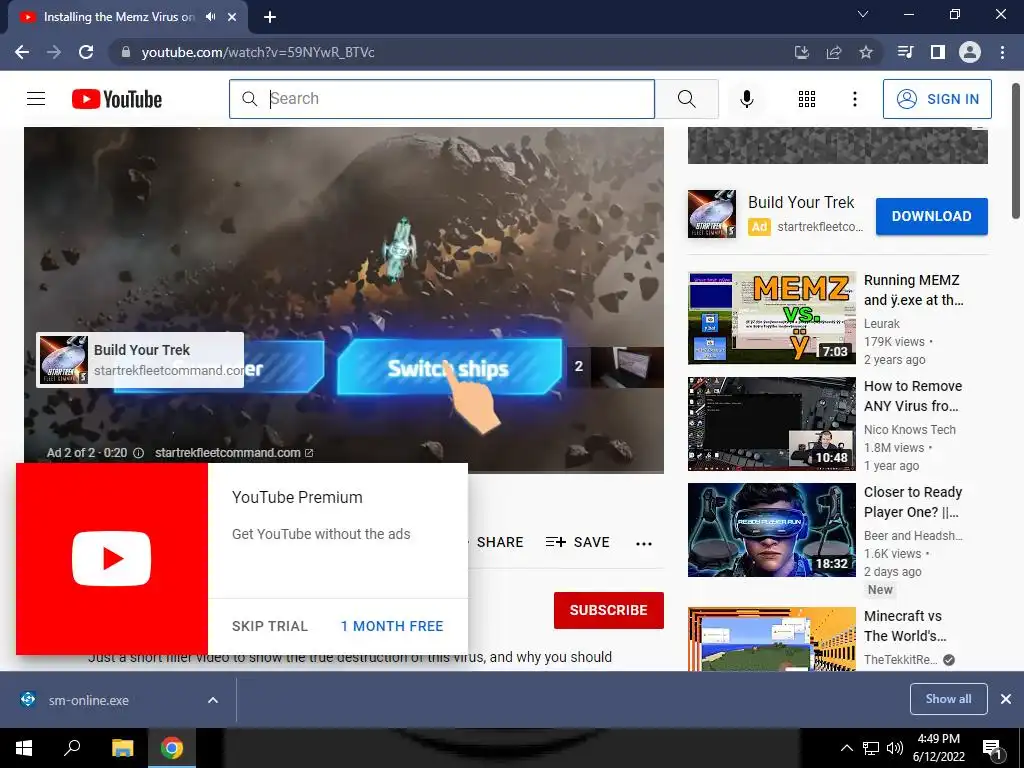Bookmark this page with star icon
The width and height of the screenshot is (1024, 768).
tap(865, 52)
